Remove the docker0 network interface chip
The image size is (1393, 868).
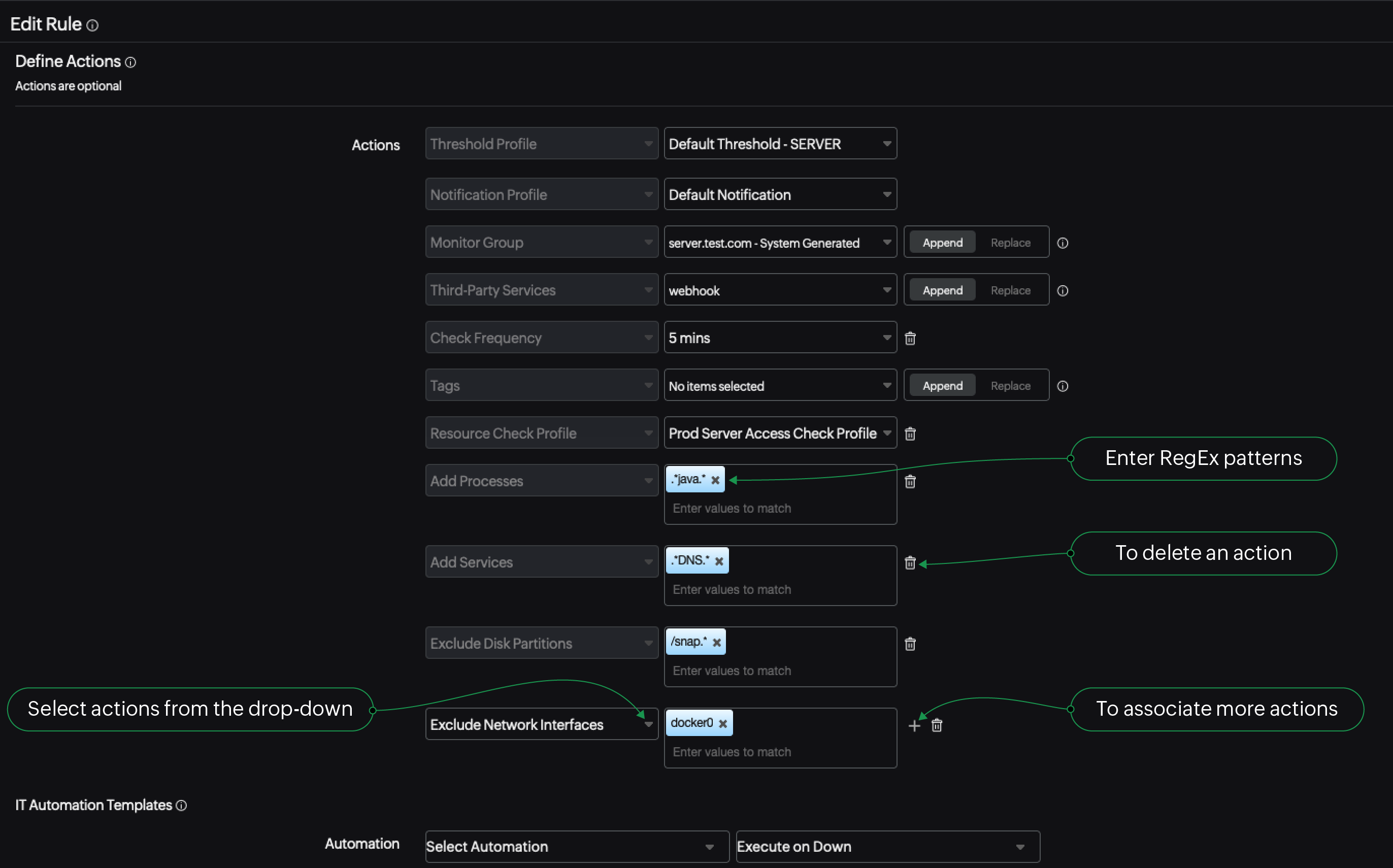(723, 723)
